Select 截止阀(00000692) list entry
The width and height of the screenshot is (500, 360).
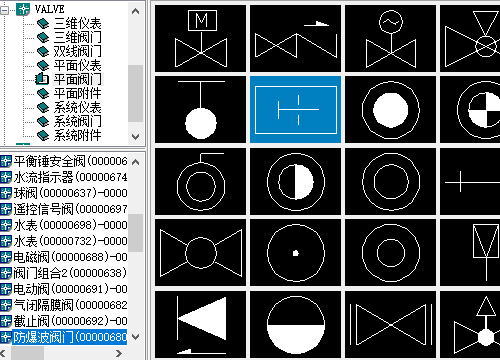coord(70,321)
